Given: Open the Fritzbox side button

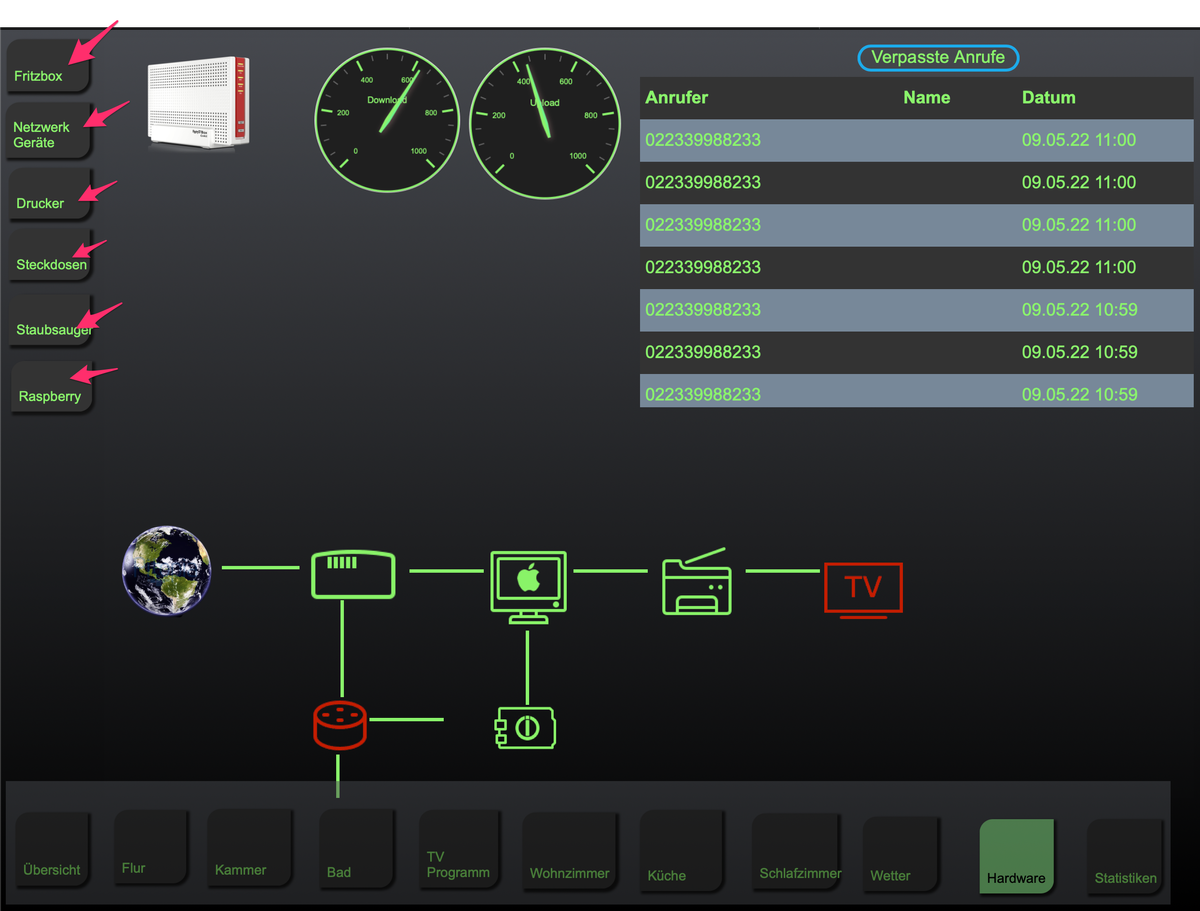Looking at the screenshot, I should pos(50,65).
